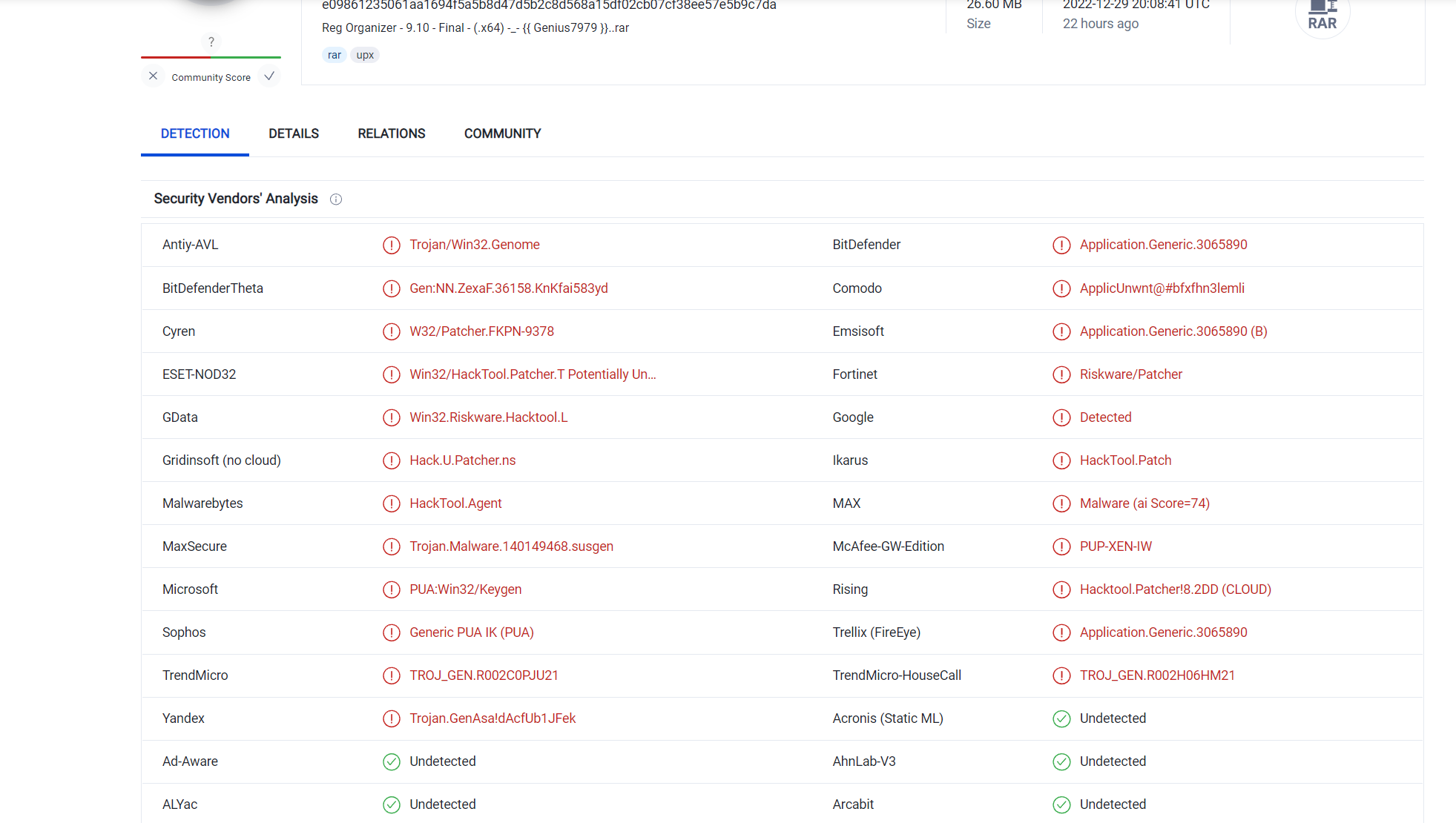The width and height of the screenshot is (1456, 823).
Task: Switch to the DETECTION tab
Action: (x=195, y=133)
